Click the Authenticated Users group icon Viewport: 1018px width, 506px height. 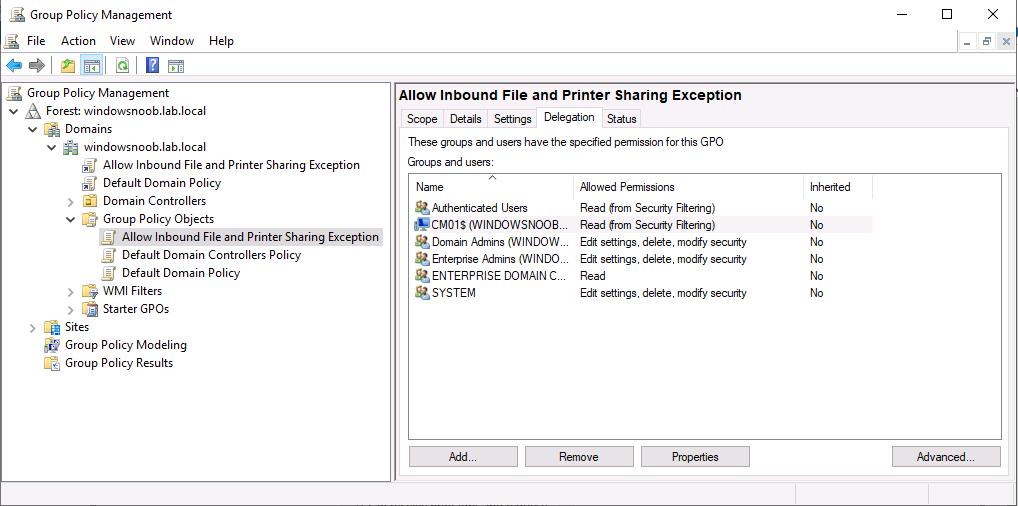pos(422,208)
